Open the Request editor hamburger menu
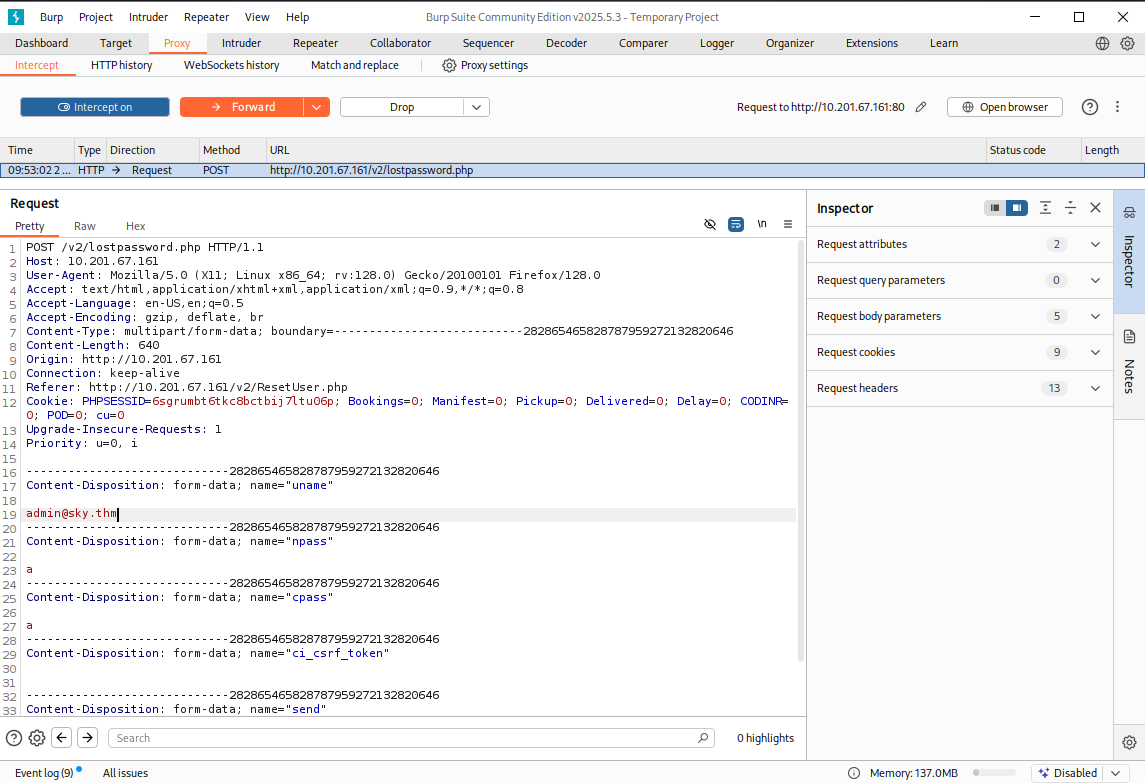1145x783 pixels. (x=788, y=224)
